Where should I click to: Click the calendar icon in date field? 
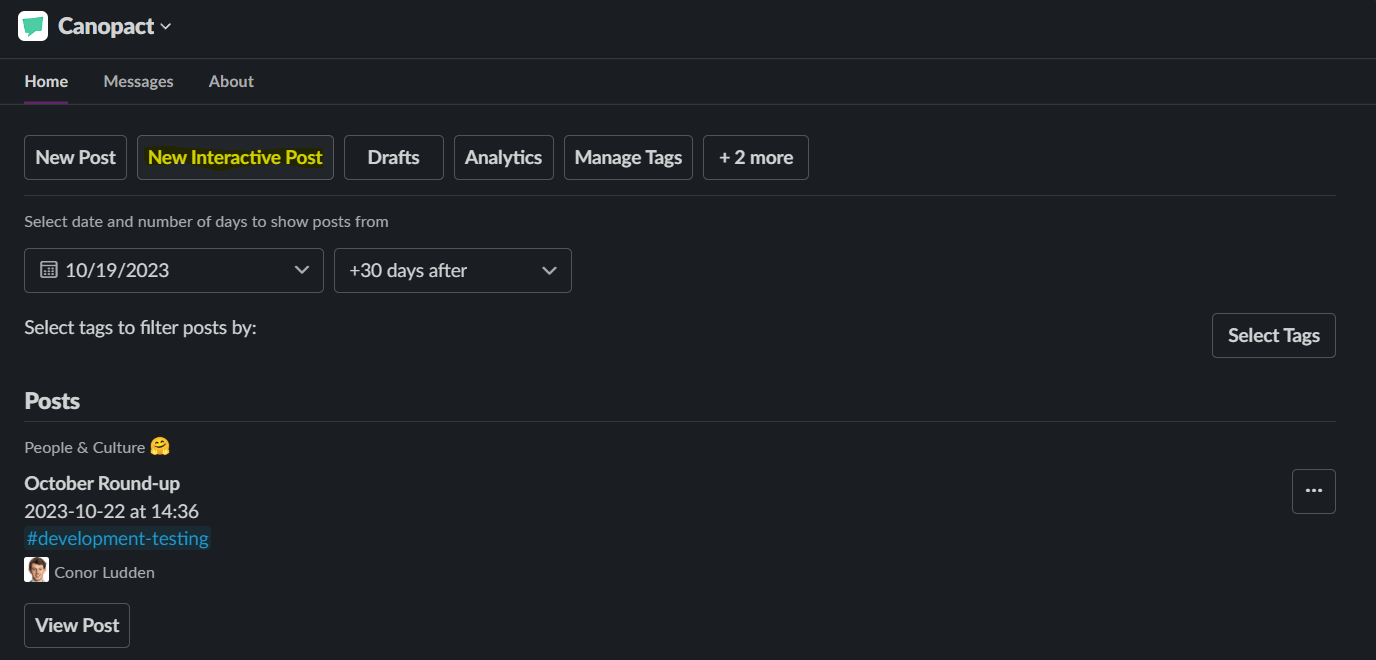(x=48, y=270)
